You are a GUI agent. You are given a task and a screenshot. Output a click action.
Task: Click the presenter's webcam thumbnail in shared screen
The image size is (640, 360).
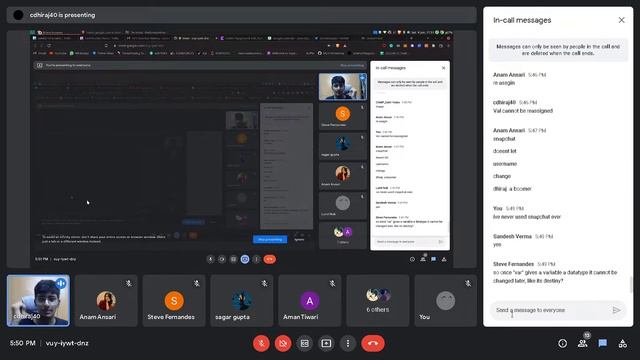(x=342, y=87)
